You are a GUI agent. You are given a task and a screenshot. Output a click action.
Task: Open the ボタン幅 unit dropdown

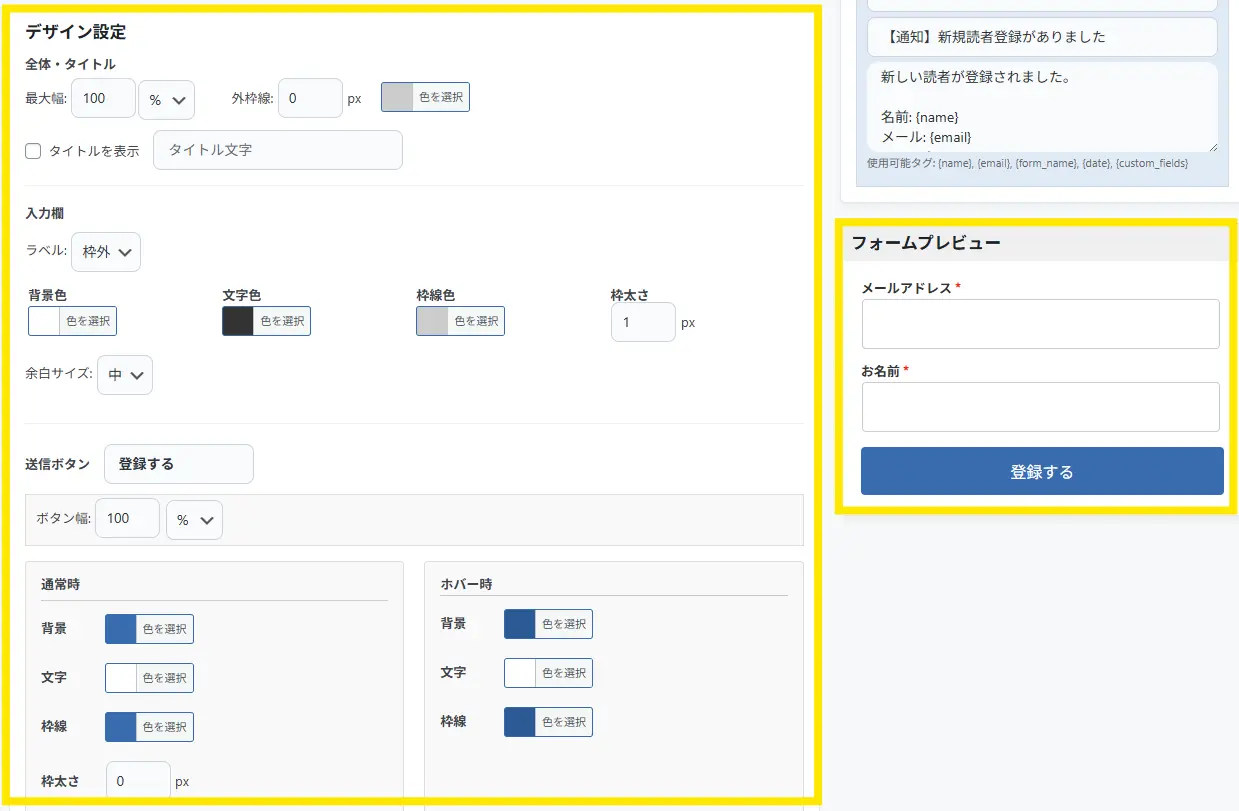pyautogui.click(x=194, y=520)
